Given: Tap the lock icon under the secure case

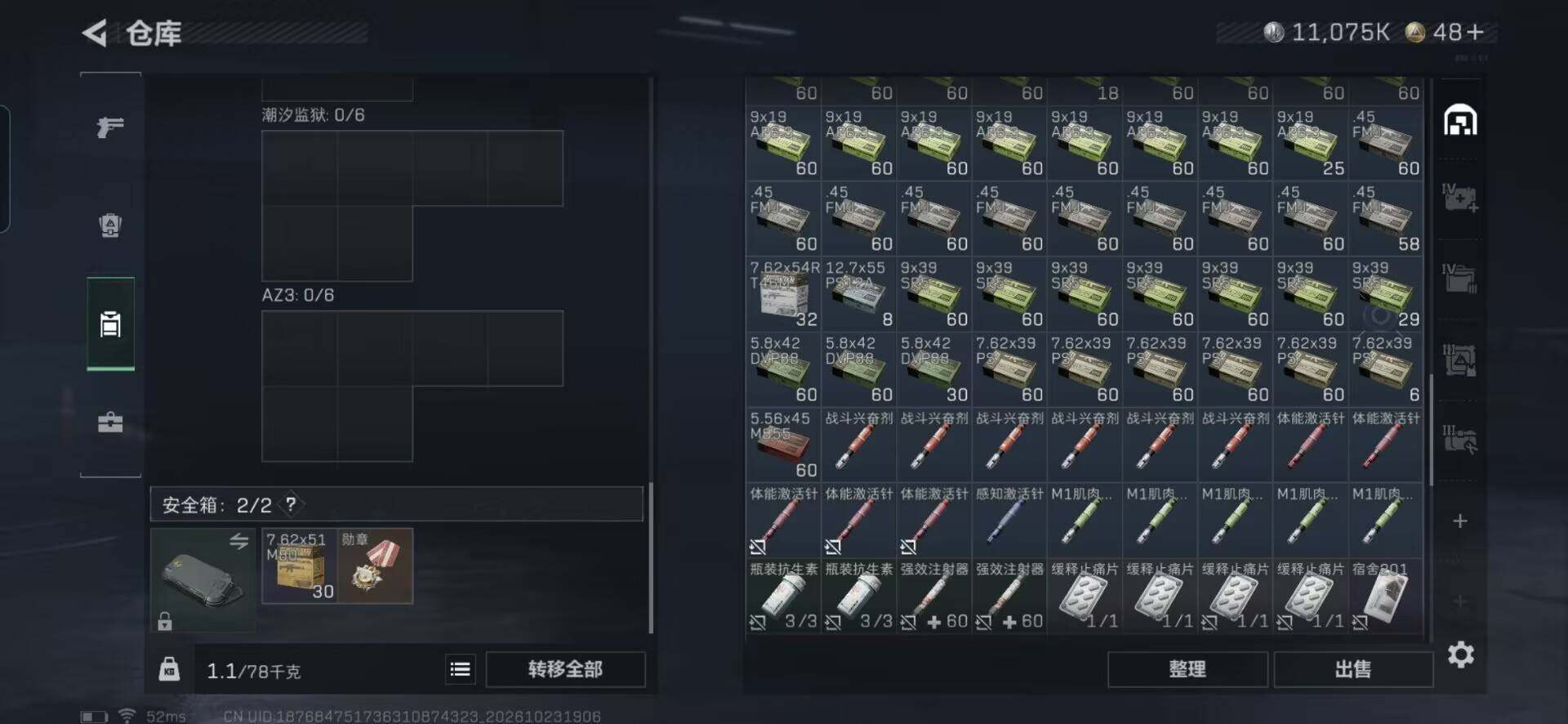Looking at the screenshot, I should 165,621.
